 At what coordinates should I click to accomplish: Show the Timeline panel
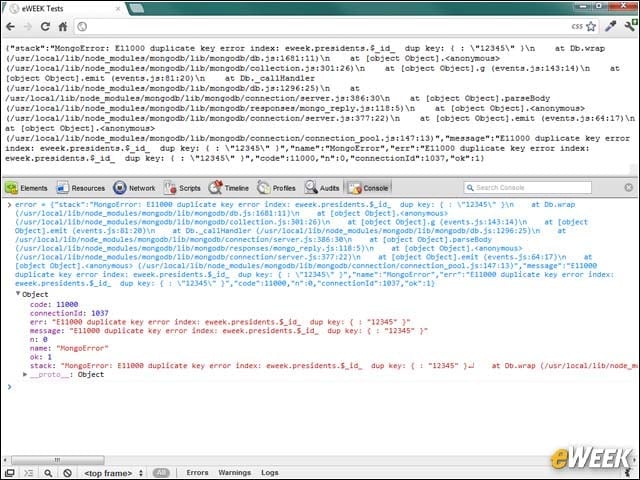point(229,188)
